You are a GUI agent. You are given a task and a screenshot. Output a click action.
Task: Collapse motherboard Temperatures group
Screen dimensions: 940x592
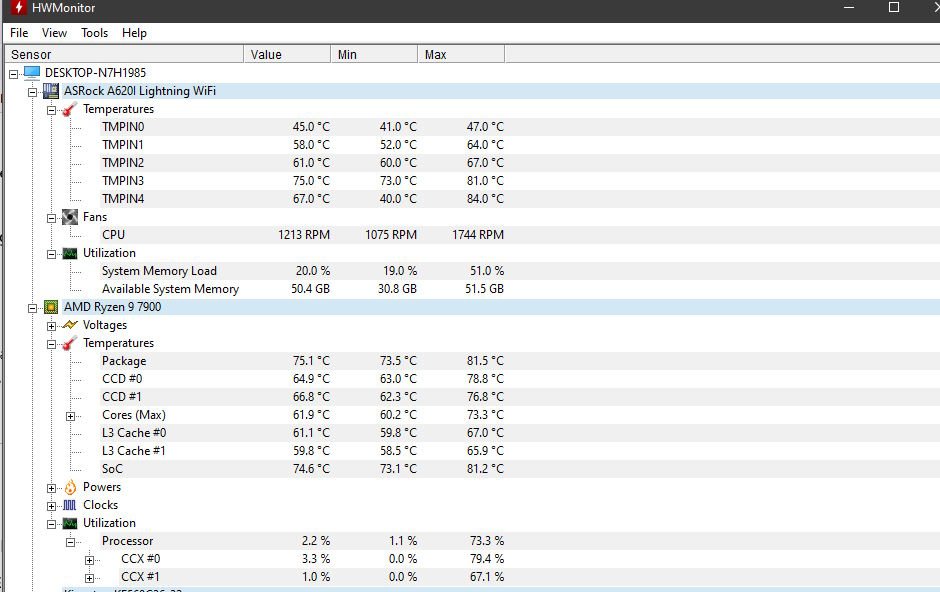click(x=52, y=110)
